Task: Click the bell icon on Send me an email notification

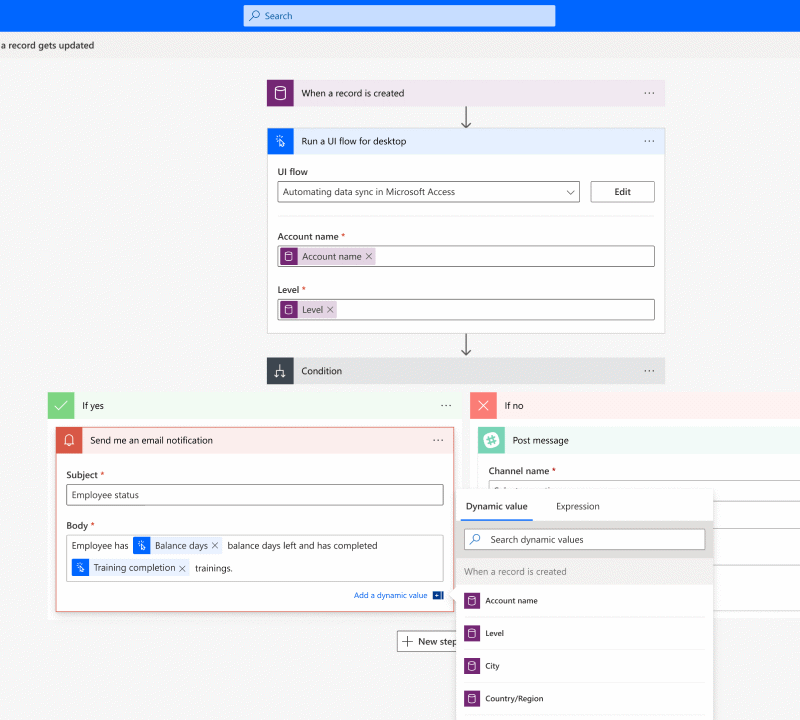Action: pos(68,440)
